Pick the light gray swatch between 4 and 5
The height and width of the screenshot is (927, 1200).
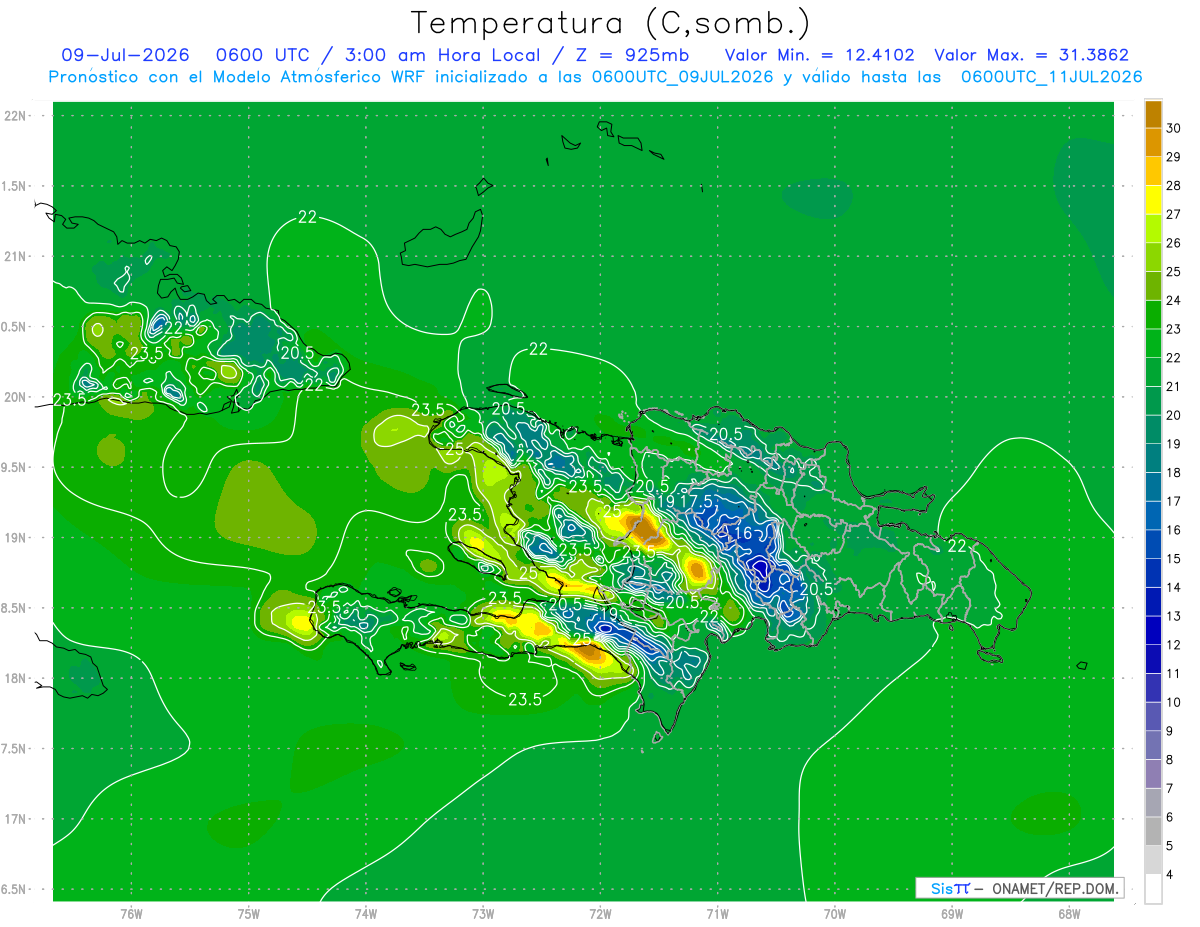pos(1153,860)
